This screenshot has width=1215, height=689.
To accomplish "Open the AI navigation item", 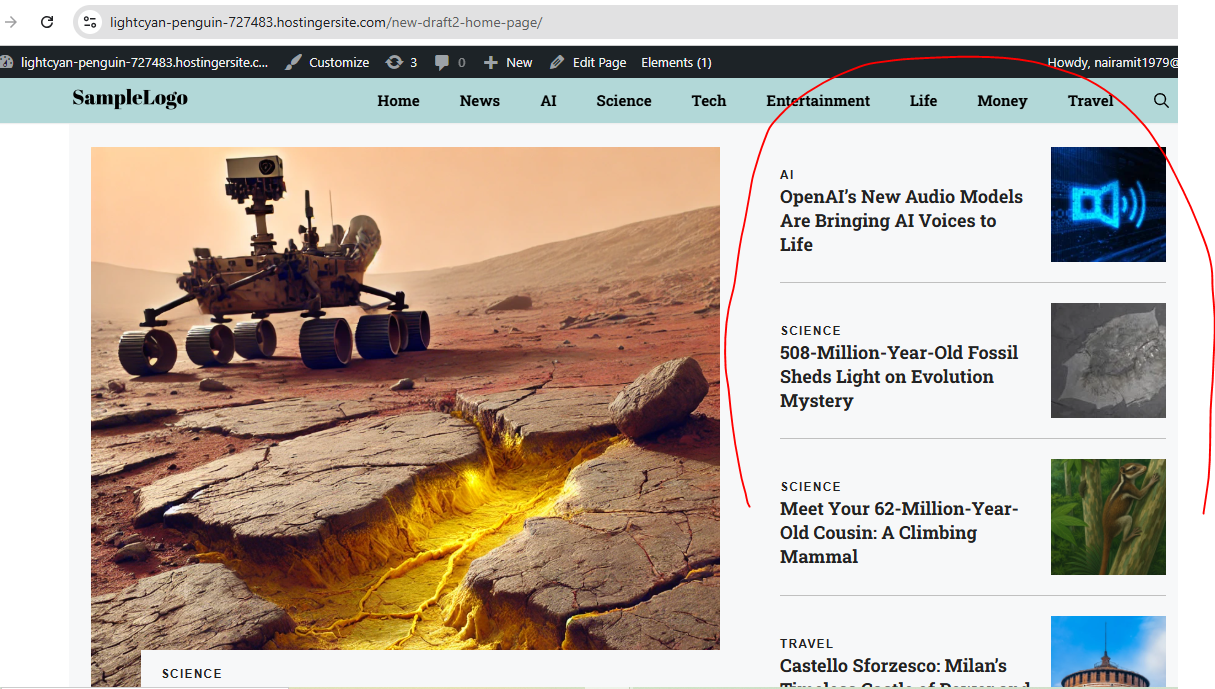I will pyautogui.click(x=548, y=101).
